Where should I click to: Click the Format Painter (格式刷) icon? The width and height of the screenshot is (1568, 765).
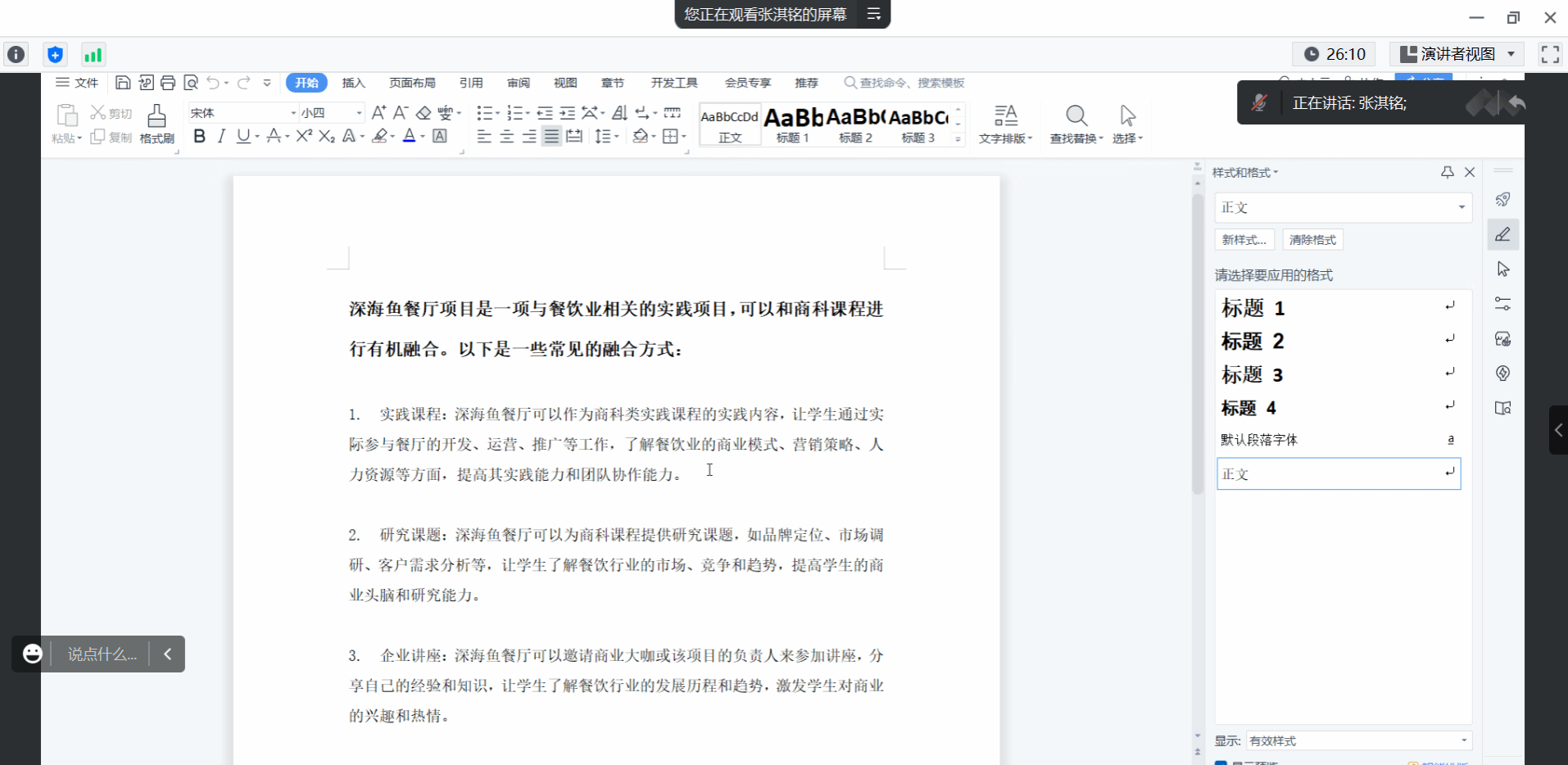click(x=156, y=123)
